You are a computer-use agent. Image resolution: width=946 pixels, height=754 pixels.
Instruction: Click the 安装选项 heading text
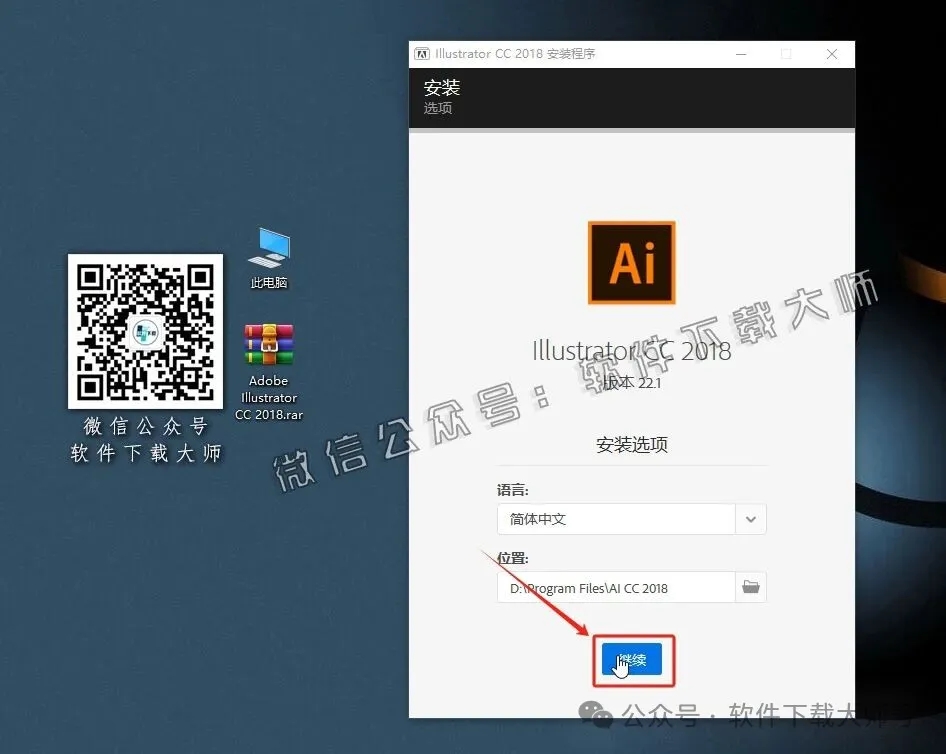coord(631,444)
